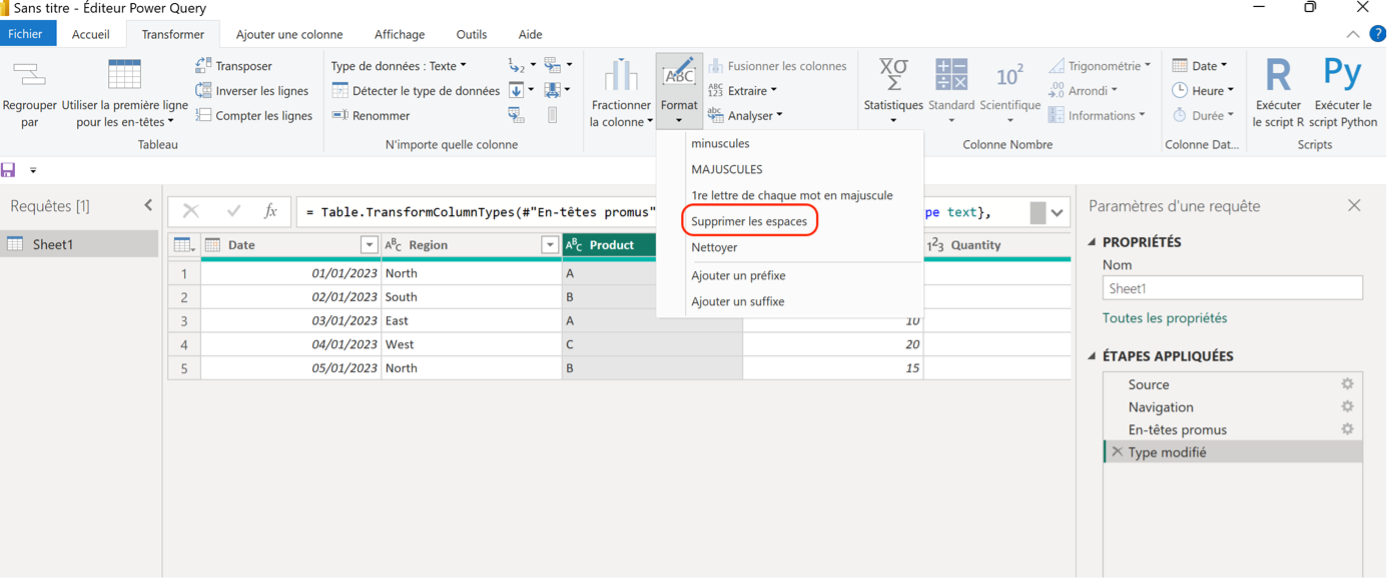1390x580 pixels.
Task: Open the Type de données : Texte dropdown
Action: [399, 66]
